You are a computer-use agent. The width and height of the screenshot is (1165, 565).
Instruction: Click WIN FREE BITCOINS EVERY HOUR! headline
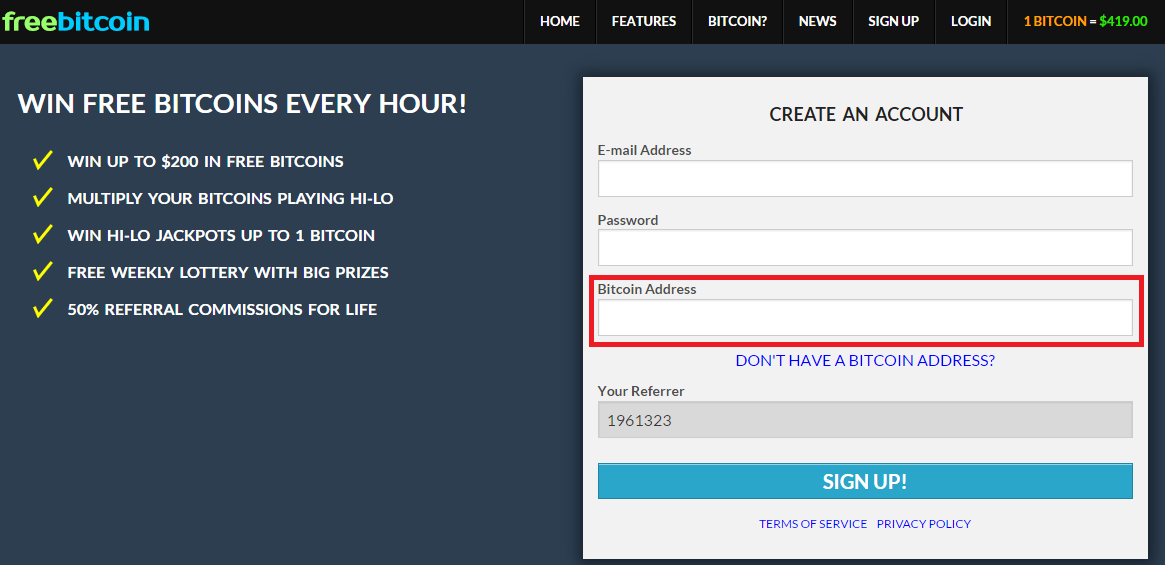(x=242, y=103)
